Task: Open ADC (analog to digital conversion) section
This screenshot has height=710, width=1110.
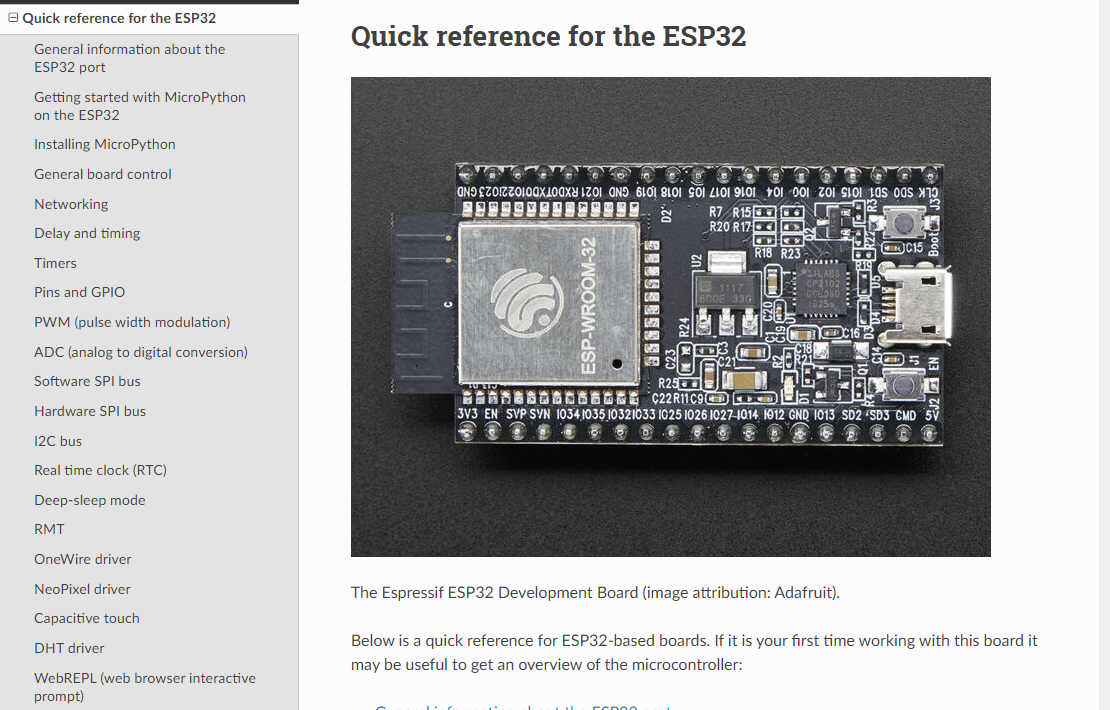Action: (x=141, y=352)
